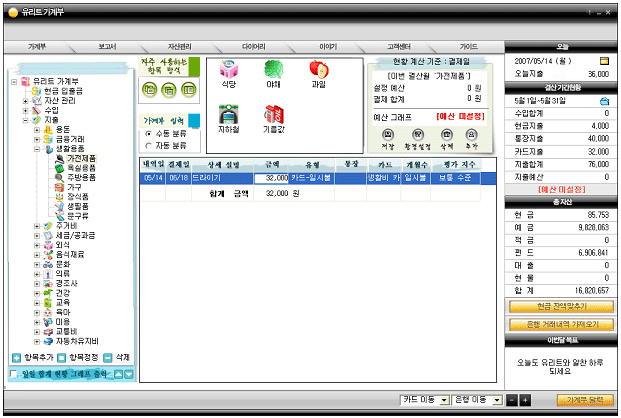Click the 식당 (restaurant) shortcut icon
621x418 pixels.
coord(229,71)
